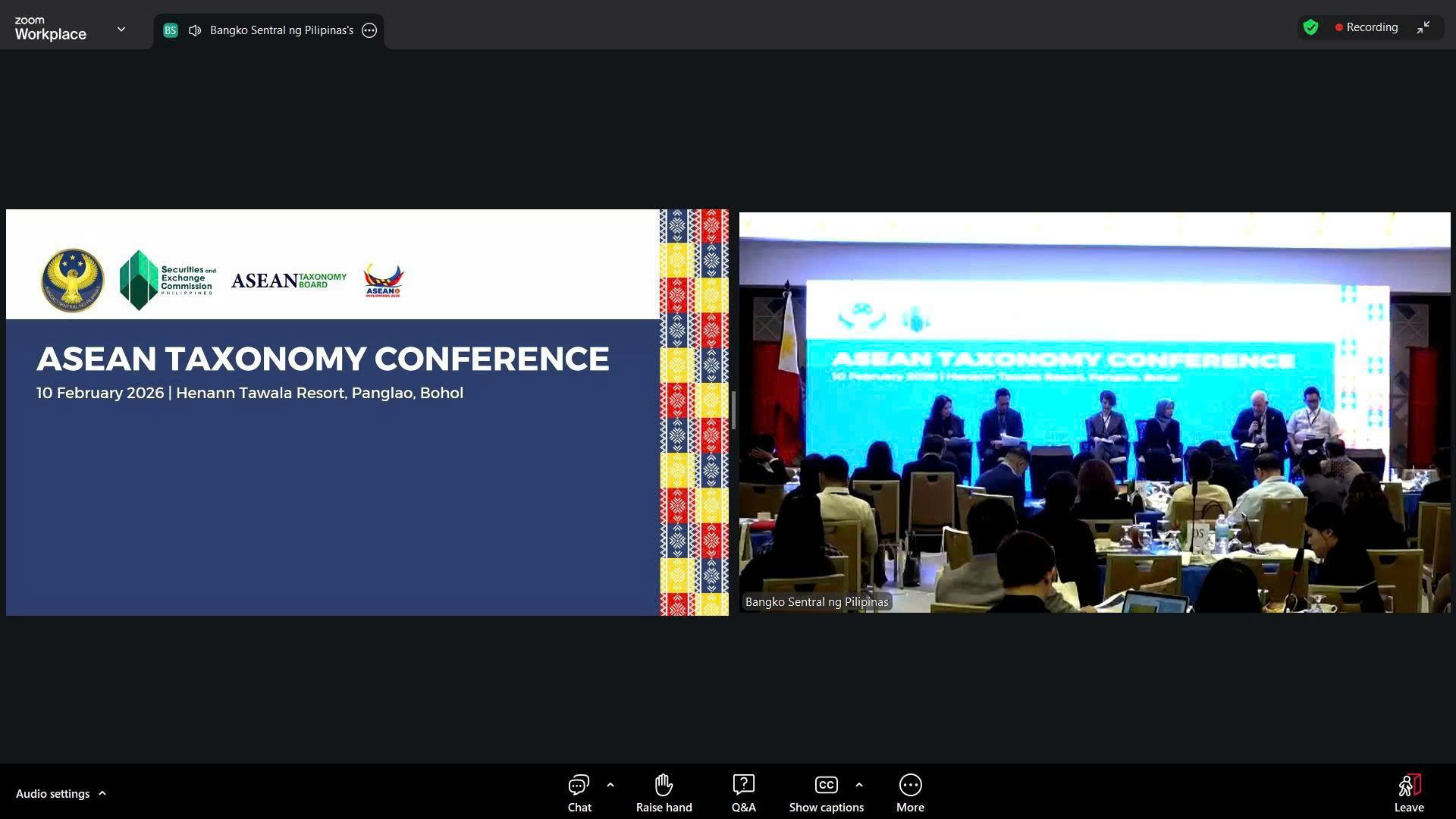This screenshot has width=1456, height=819.
Task: Click divider handle between slide and video
Action: pos(733,410)
